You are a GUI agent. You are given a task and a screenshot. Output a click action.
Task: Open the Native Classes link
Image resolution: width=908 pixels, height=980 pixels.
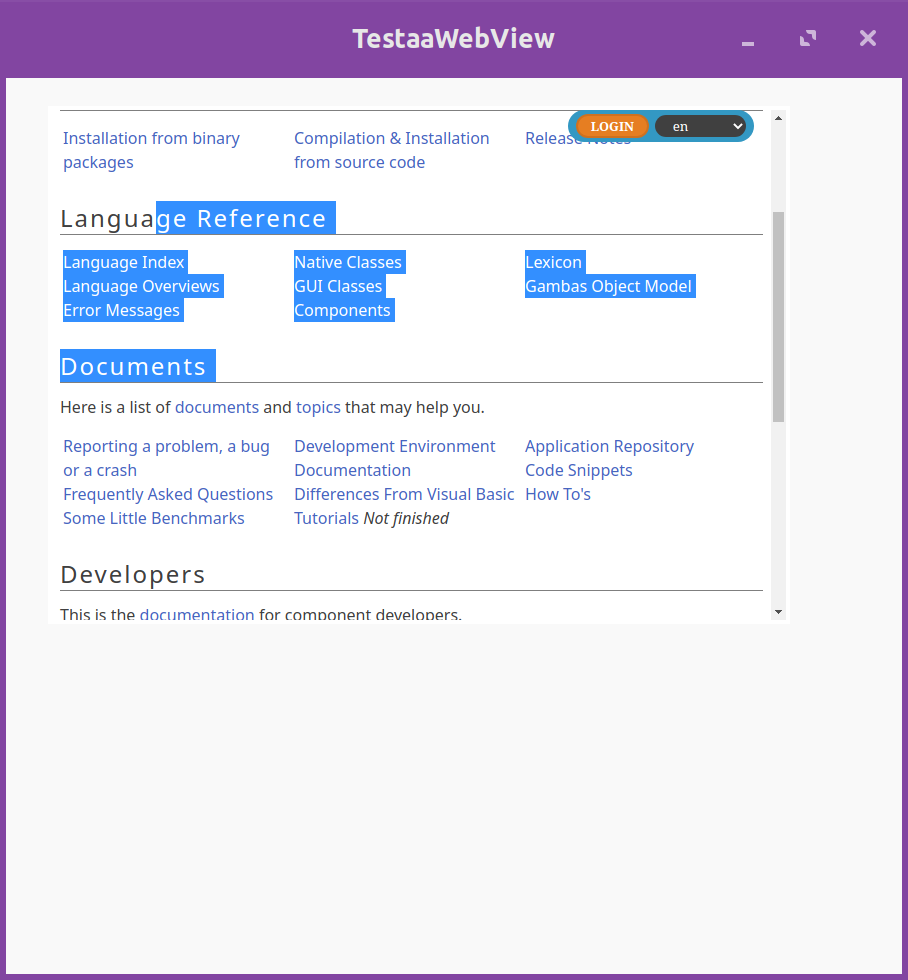pos(348,262)
